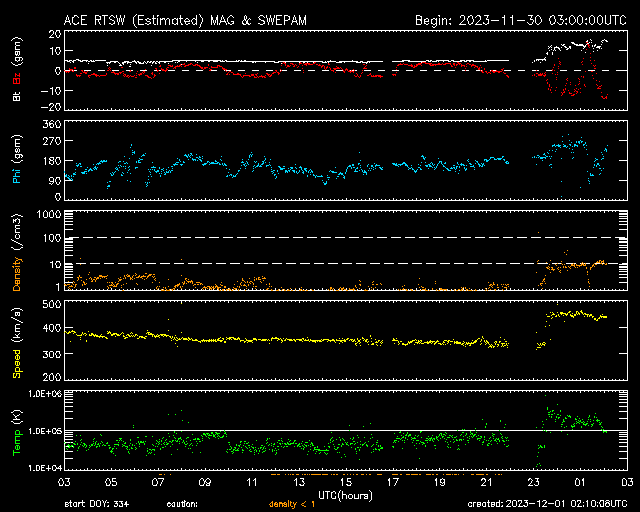The width and height of the screenshot is (640, 512).
Task: Click the 'UTC(hours)' x-axis label
Action: click(345, 496)
